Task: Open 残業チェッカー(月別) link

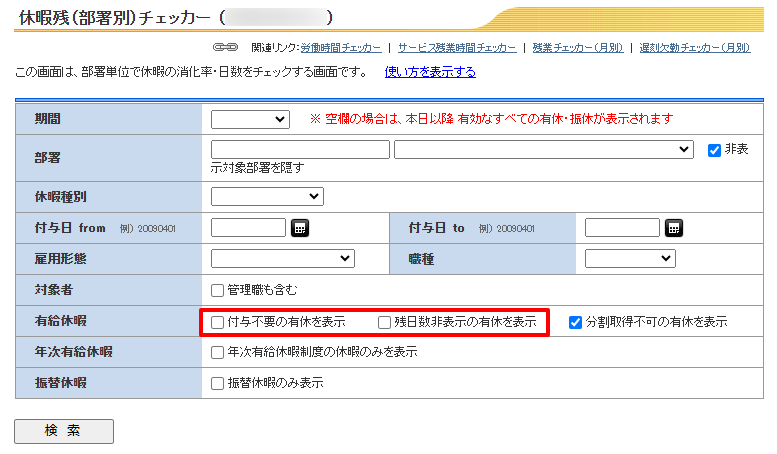Action: coord(578,48)
